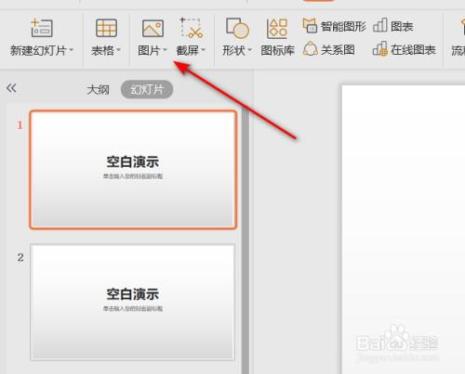
Task: Open the 图片 dropdown arrow
Action: coord(165,51)
